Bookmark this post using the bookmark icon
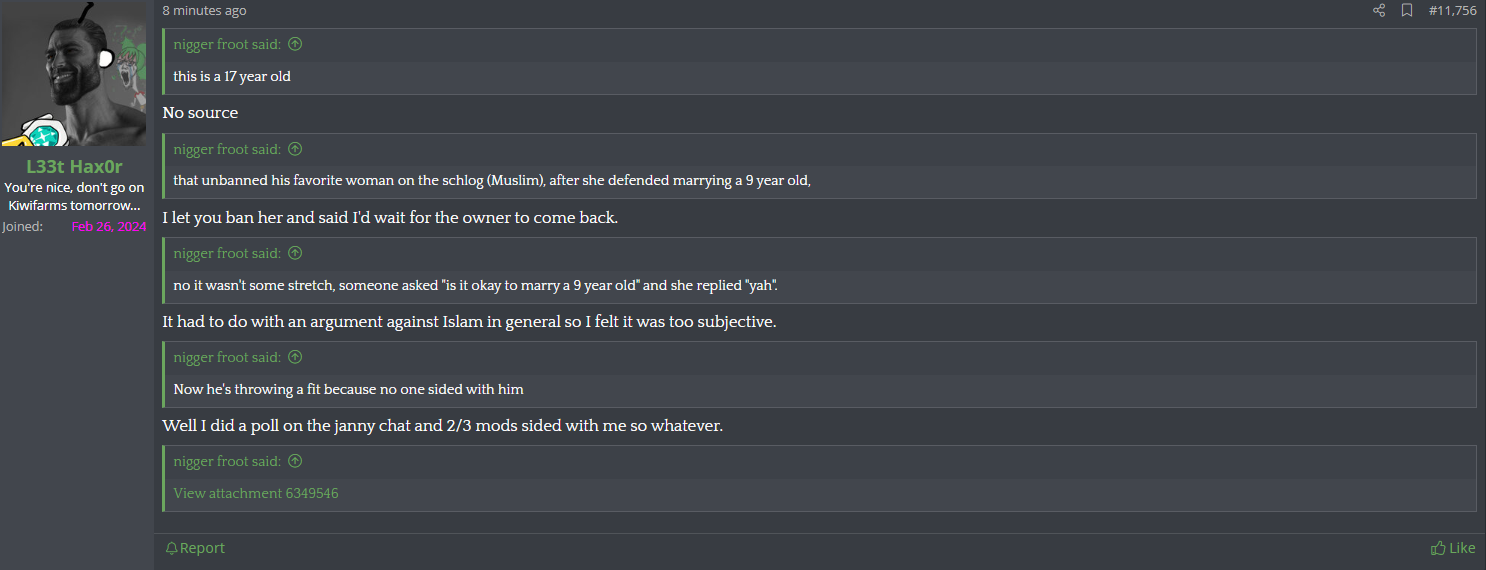The height and width of the screenshot is (570, 1486). pyautogui.click(x=1407, y=10)
